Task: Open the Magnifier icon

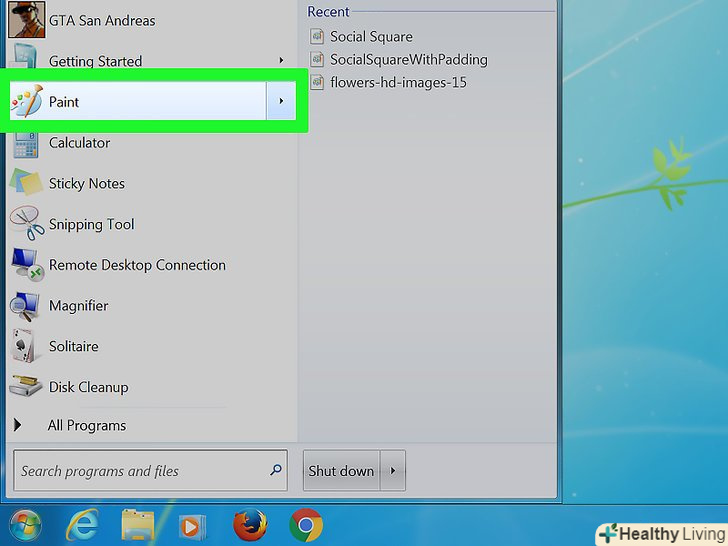Action: pos(25,306)
